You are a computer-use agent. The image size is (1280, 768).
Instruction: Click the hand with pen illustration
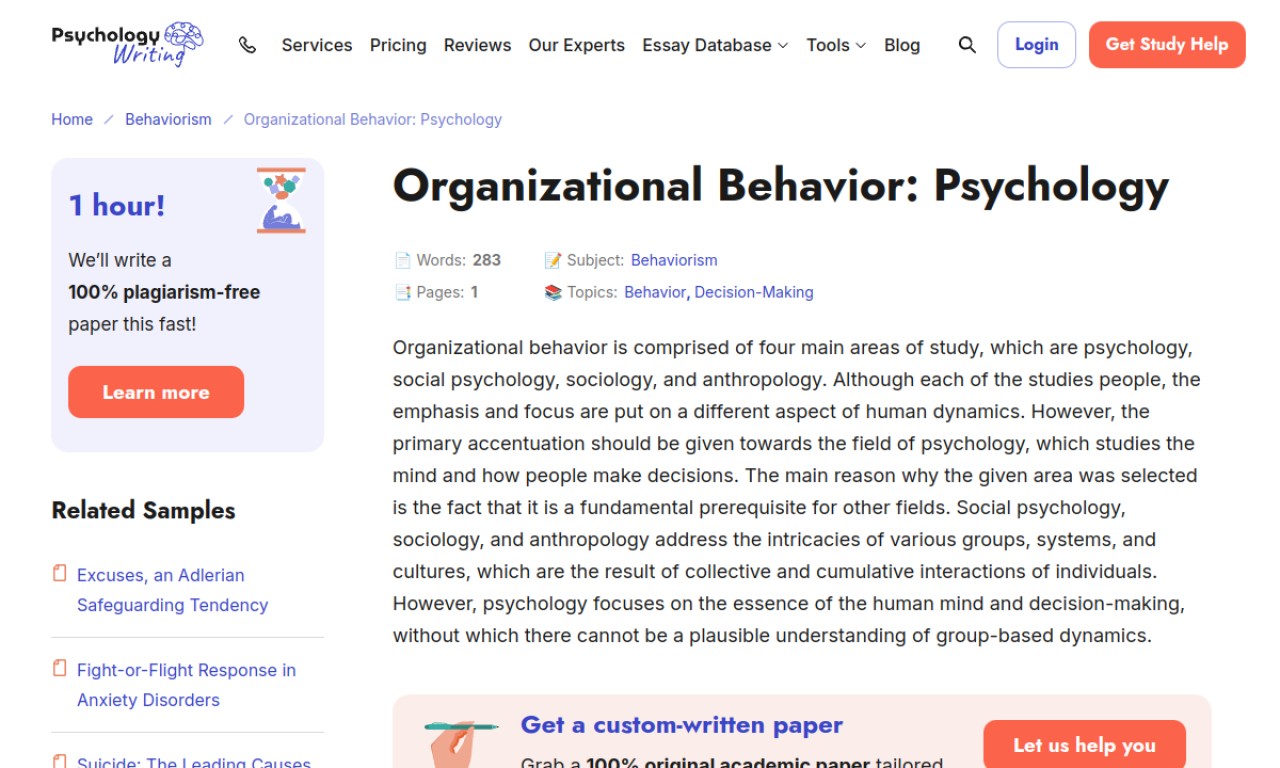point(460,742)
